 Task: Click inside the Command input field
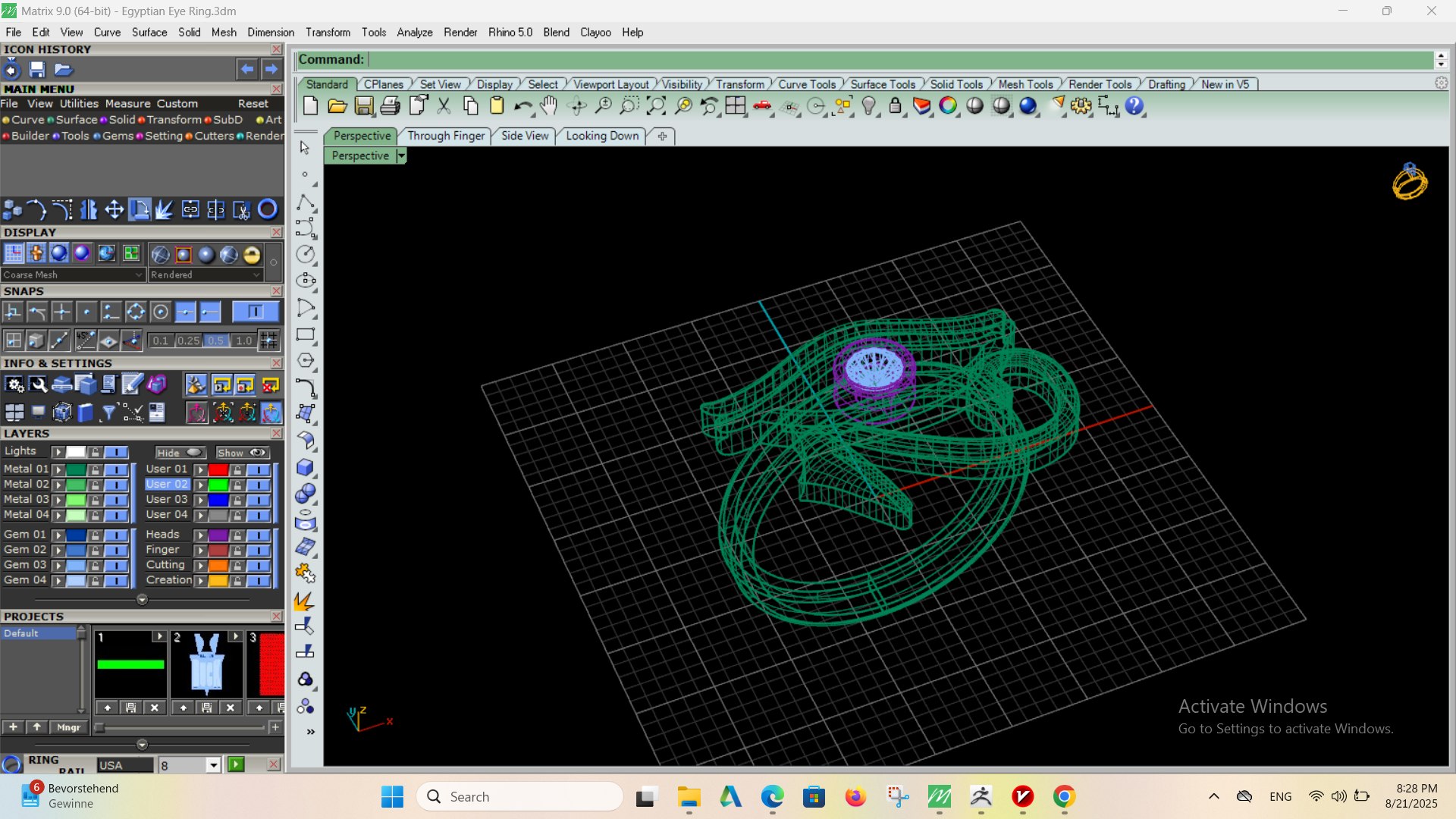pos(901,59)
